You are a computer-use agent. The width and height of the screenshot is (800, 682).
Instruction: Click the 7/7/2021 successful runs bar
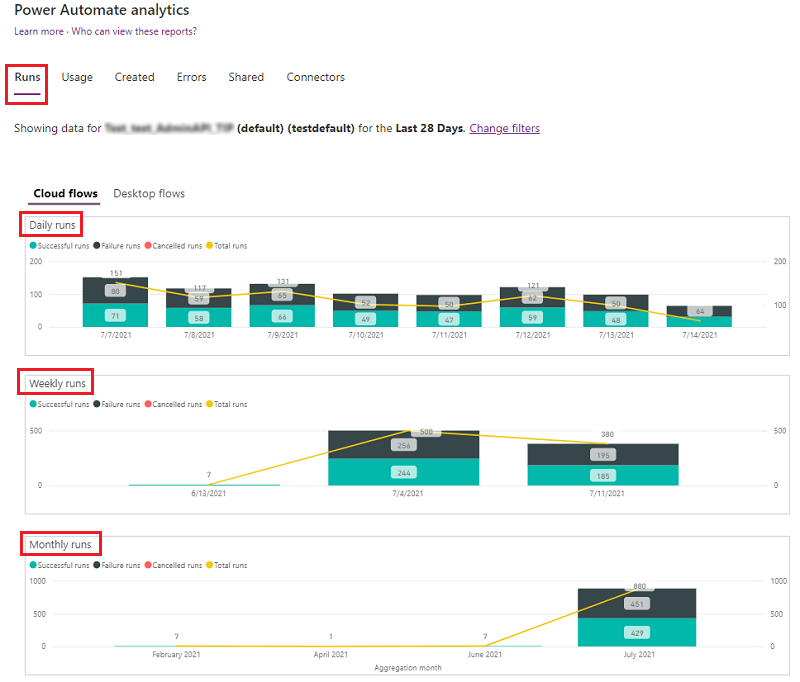[x=115, y=315]
